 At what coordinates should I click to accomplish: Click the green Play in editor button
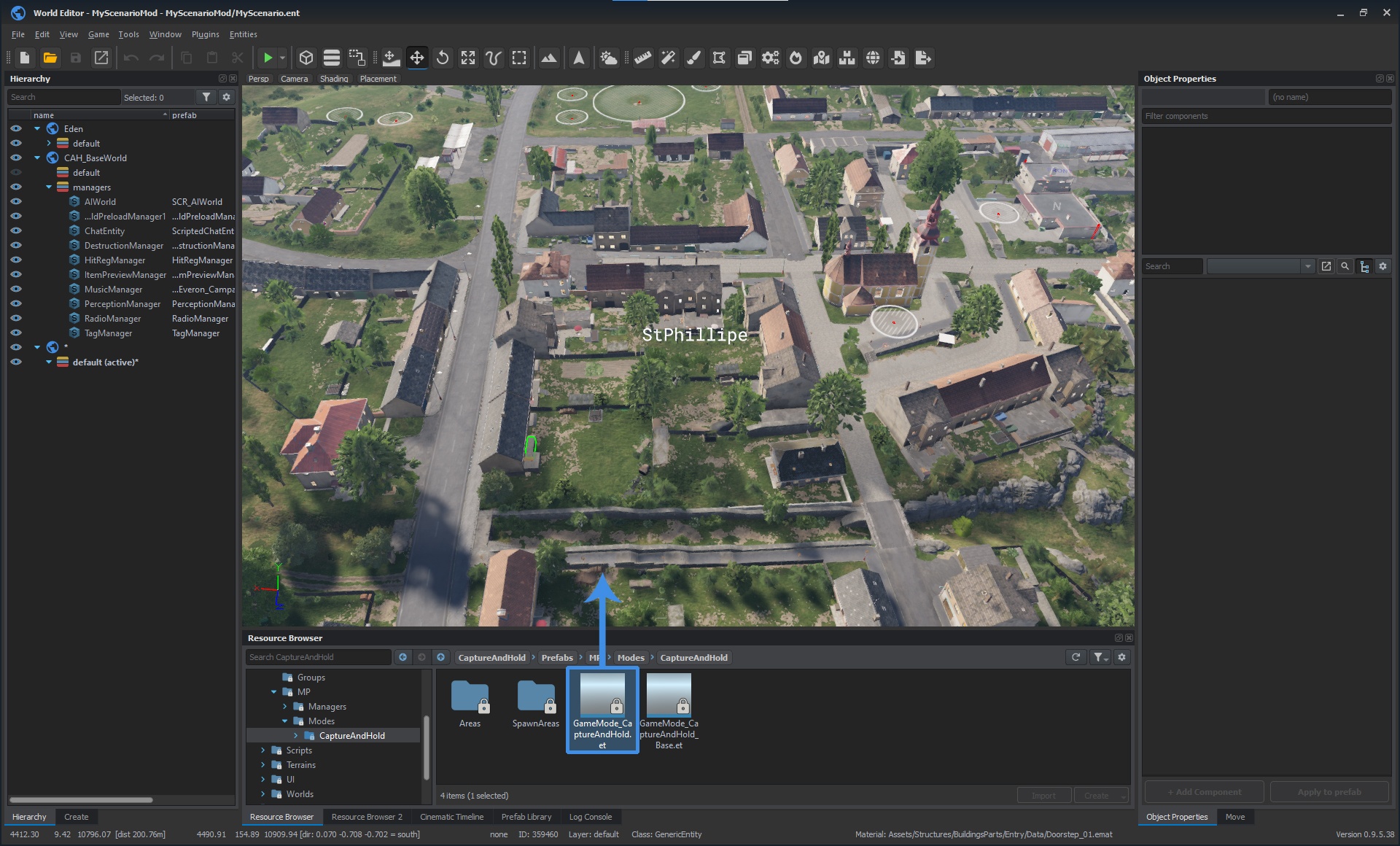pyautogui.click(x=268, y=58)
